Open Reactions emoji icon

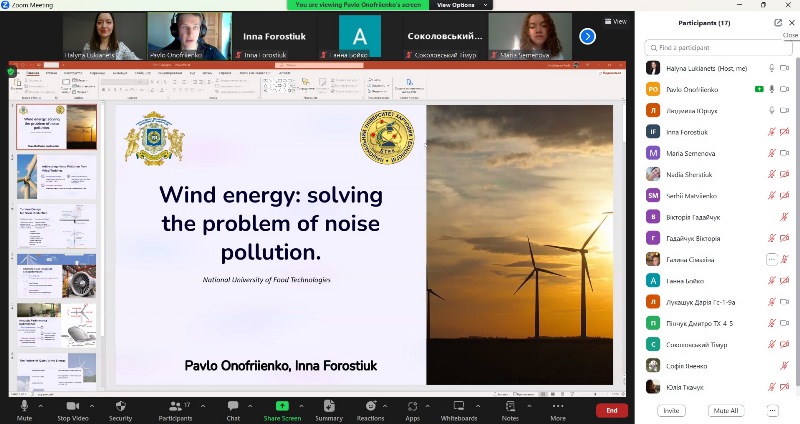point(370,406)
